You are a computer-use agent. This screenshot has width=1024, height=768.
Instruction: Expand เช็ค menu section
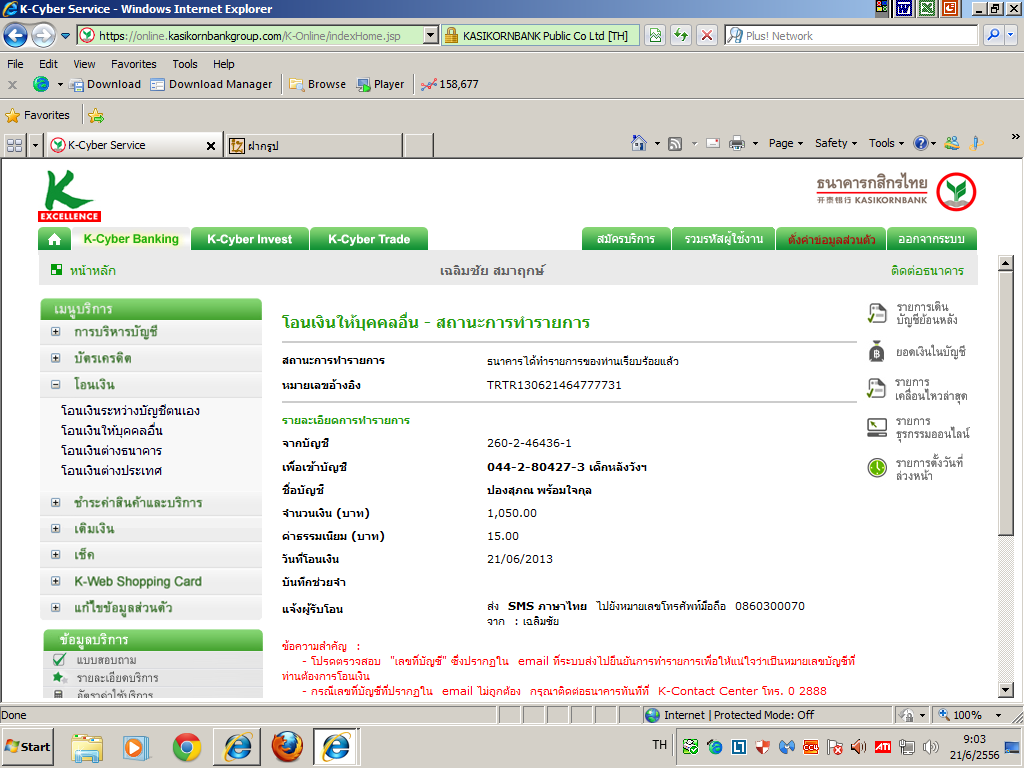point(56,555)
